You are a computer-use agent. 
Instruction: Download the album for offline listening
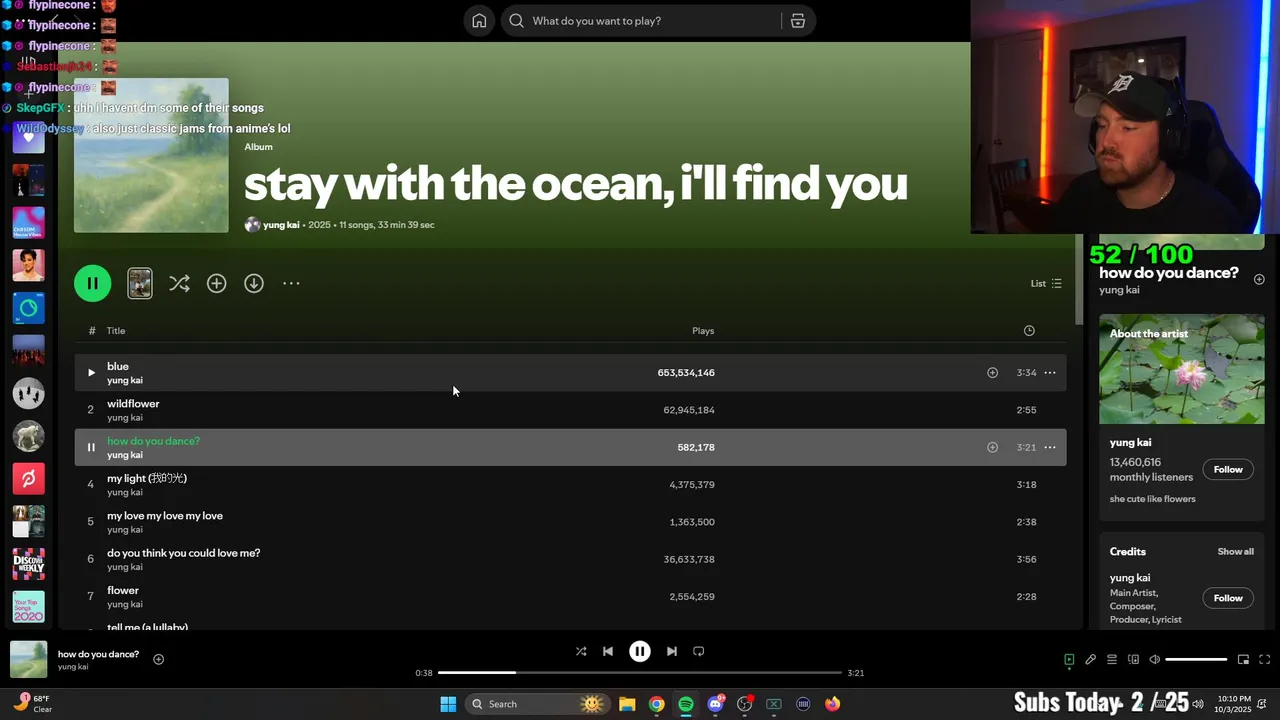(x=254, y=284)
